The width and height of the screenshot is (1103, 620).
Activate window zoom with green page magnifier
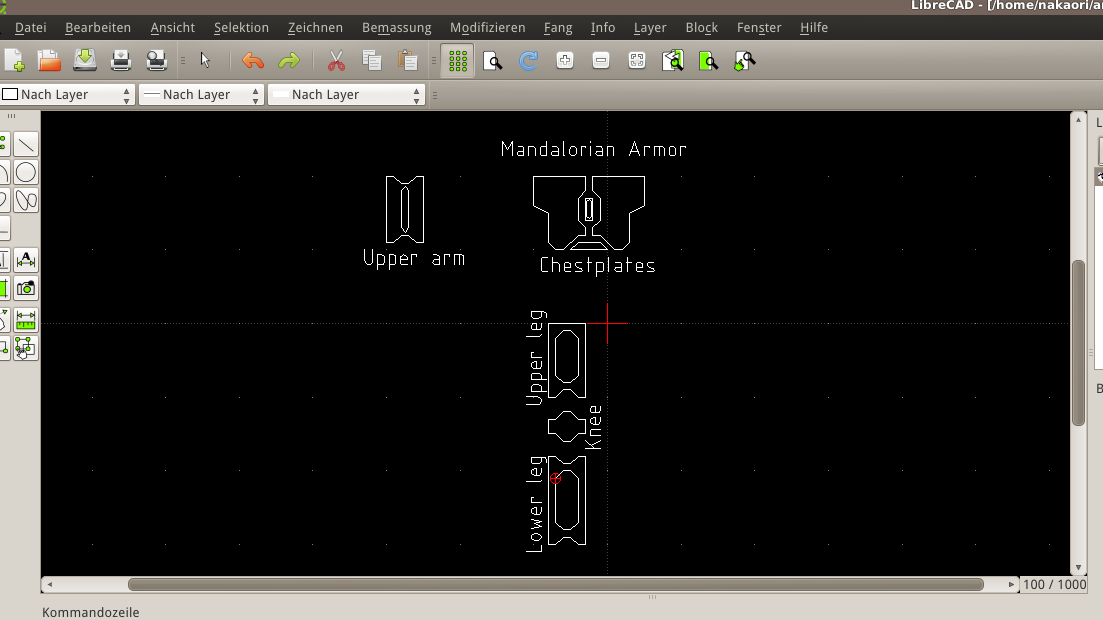coord(708,61)
